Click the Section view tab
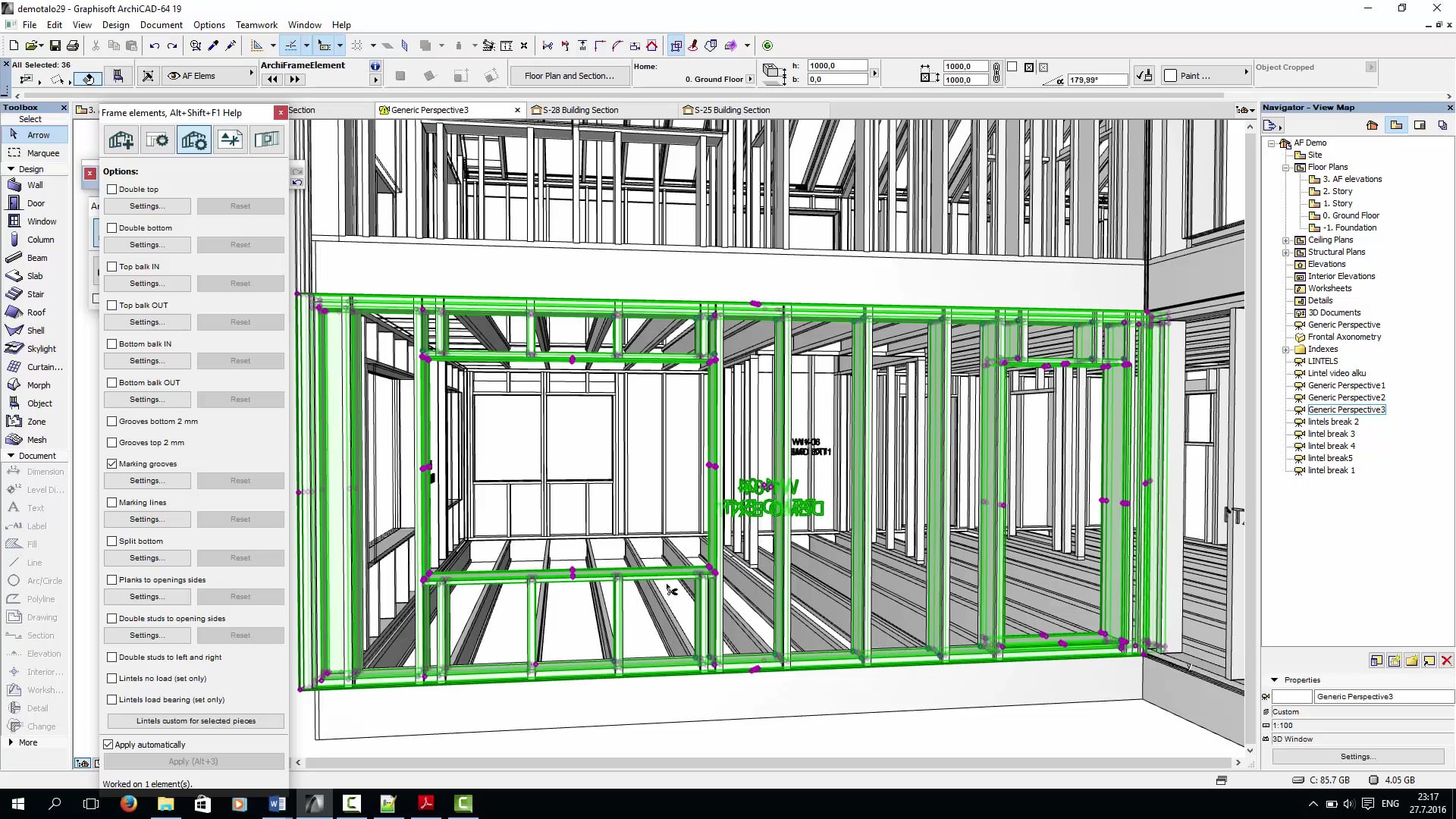The image size is (1456, 819). [x=300, y=110]
